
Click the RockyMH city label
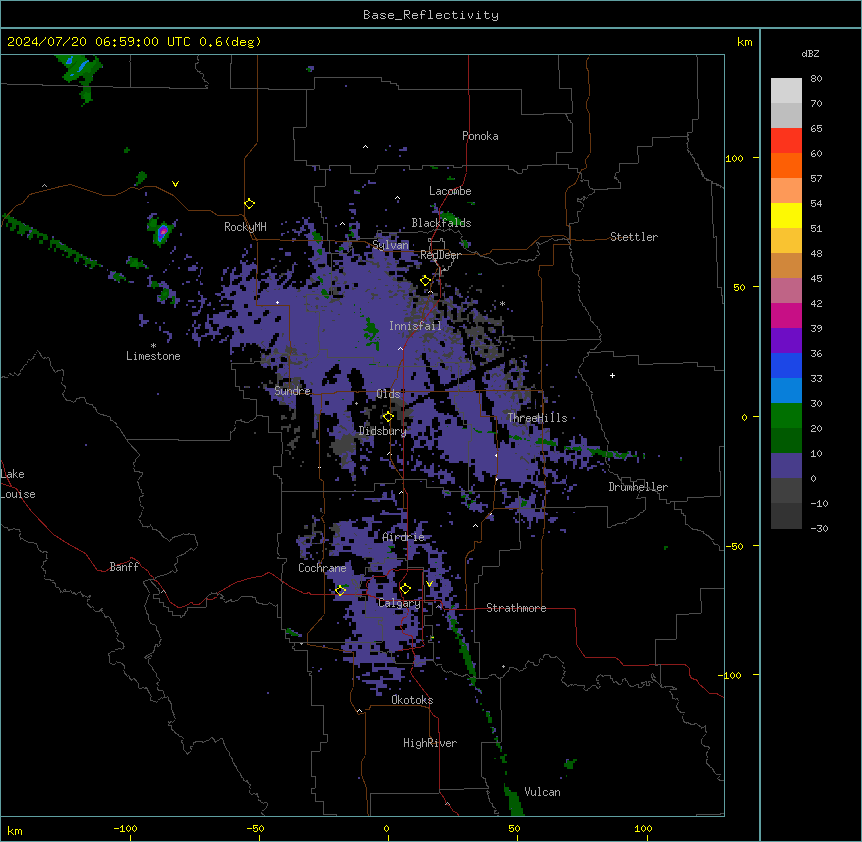pos(245,227)
